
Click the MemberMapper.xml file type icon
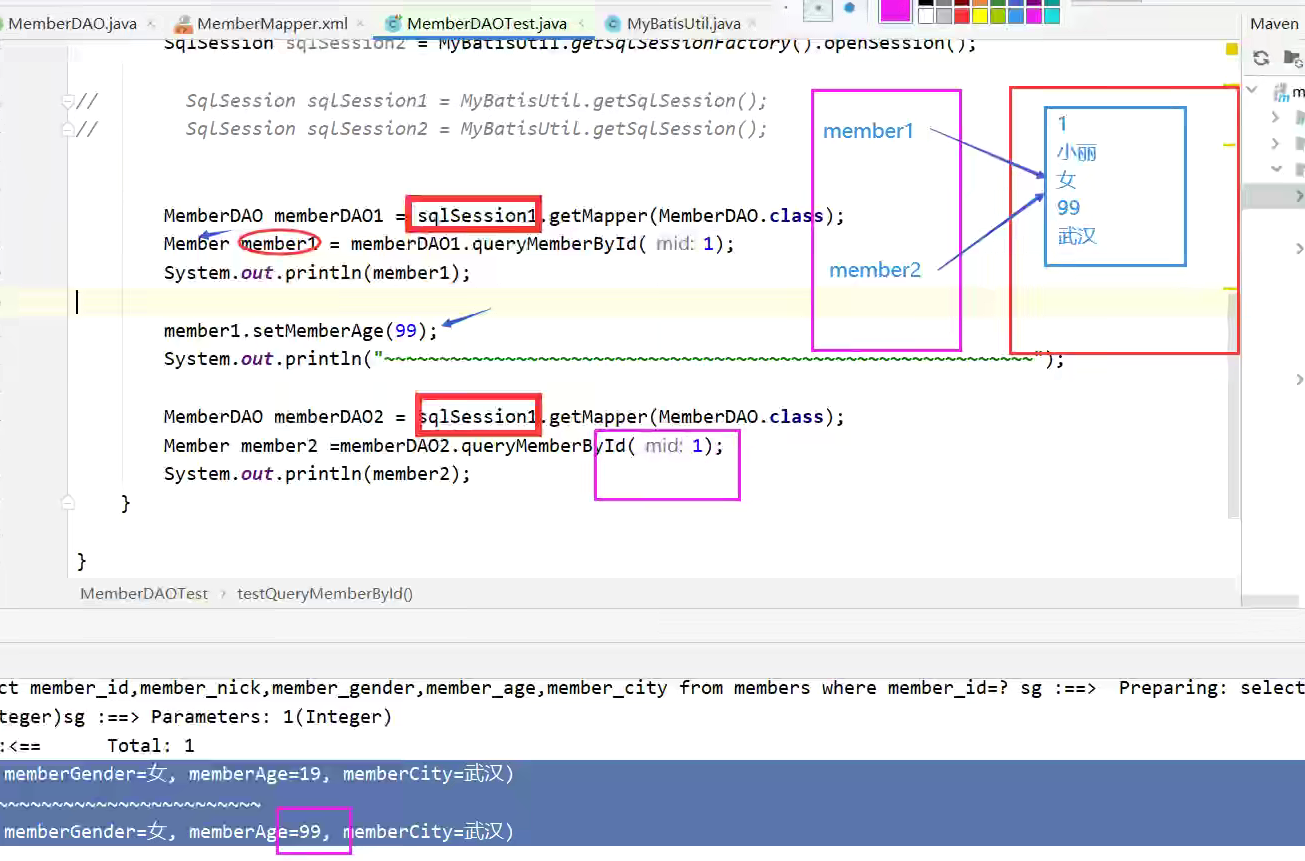pyautogui.click(x=182, y=23)
